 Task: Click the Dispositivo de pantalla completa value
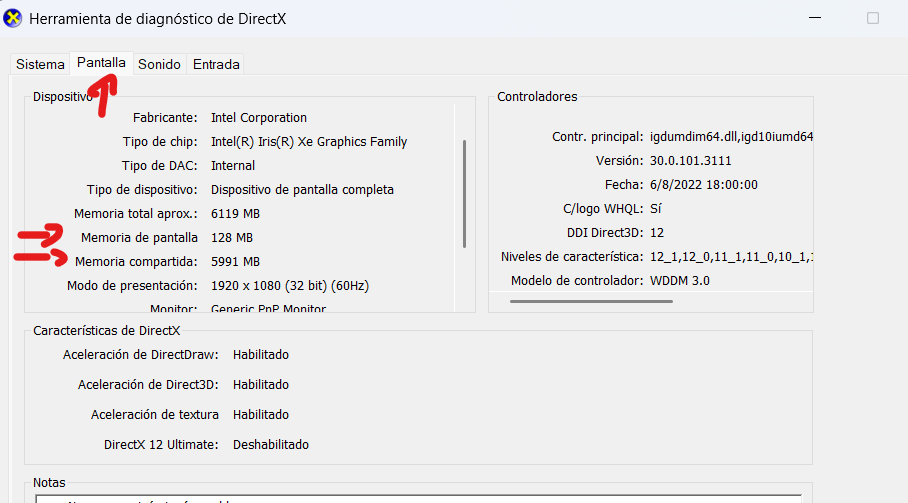pos(302,190)
